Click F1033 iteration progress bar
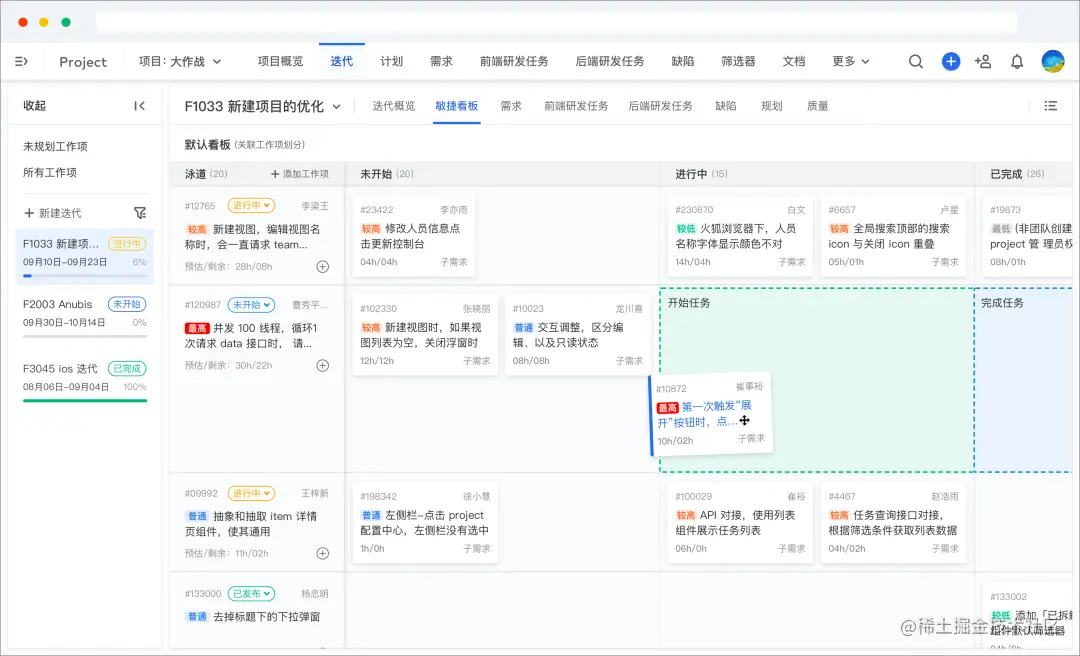The height and width of the screenshot is (656, 1080). pyautogui.click(x=84, y=276)
